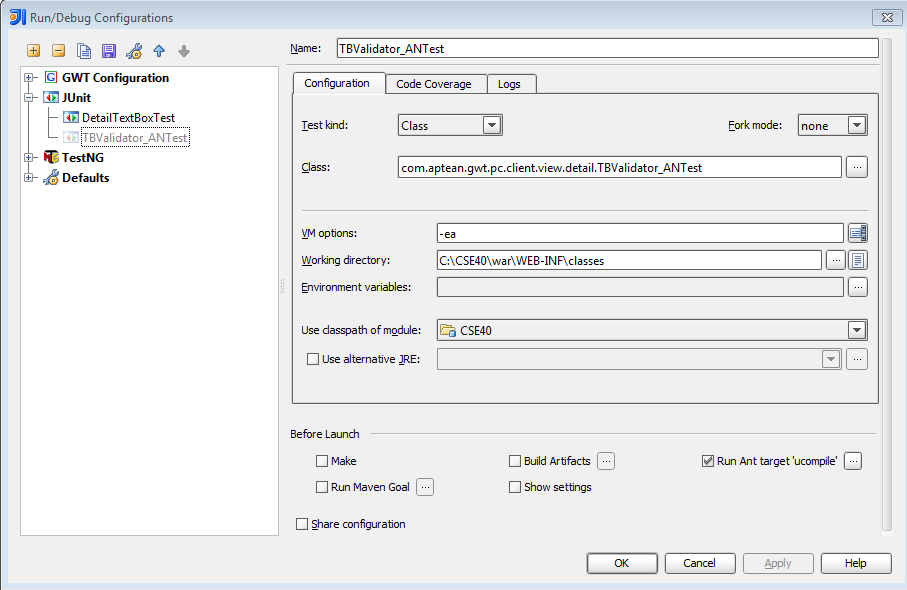Open the Fork mode dropdown
907x590 pixels.
pyautogui.click(x=857, y=125)
